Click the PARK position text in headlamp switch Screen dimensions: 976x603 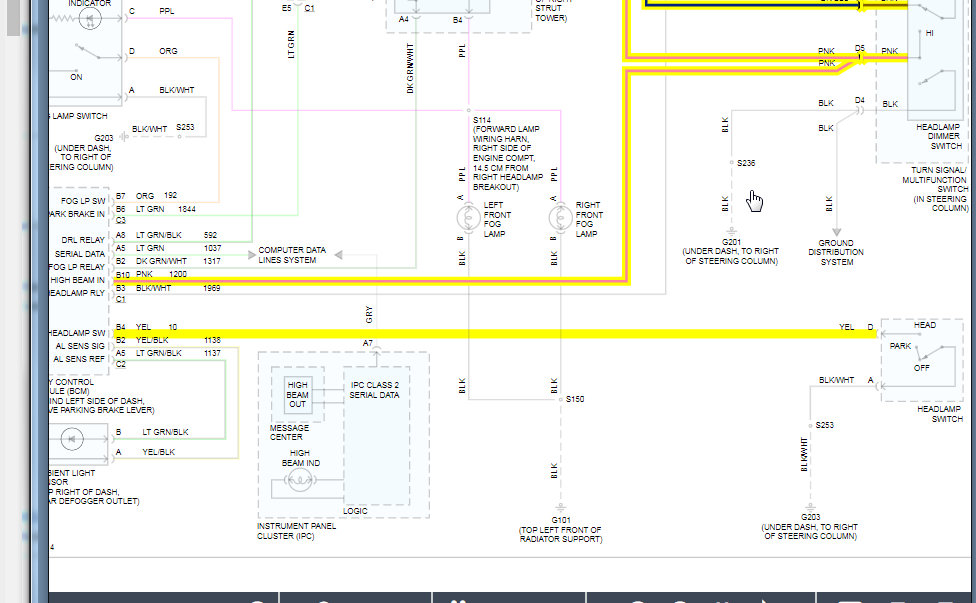click(900, 346)
